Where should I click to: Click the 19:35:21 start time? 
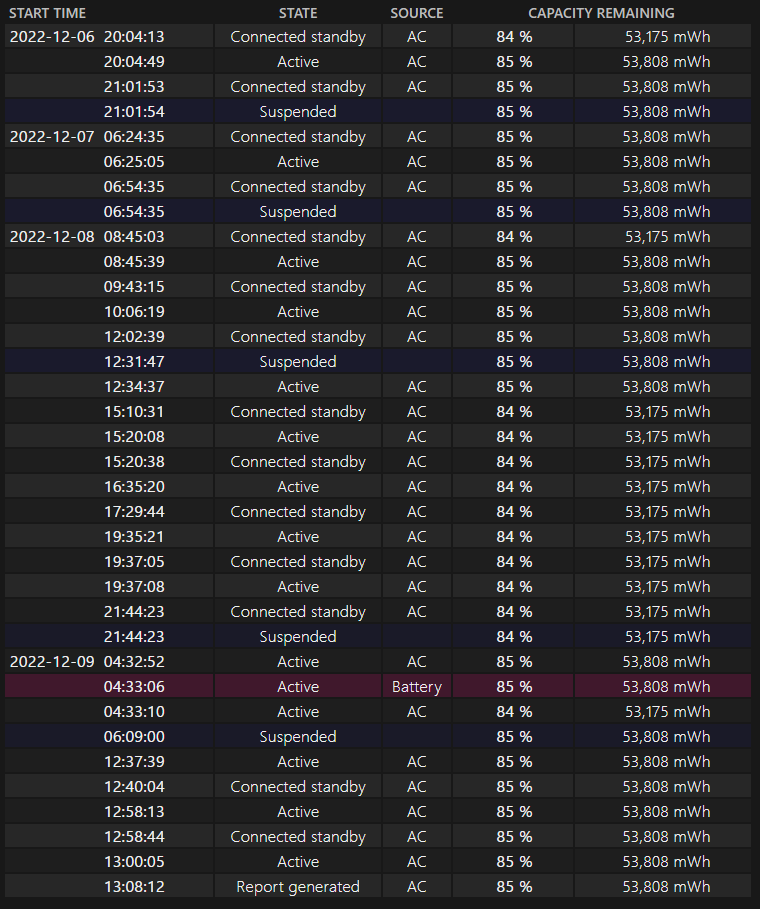[x=134, y=536]
